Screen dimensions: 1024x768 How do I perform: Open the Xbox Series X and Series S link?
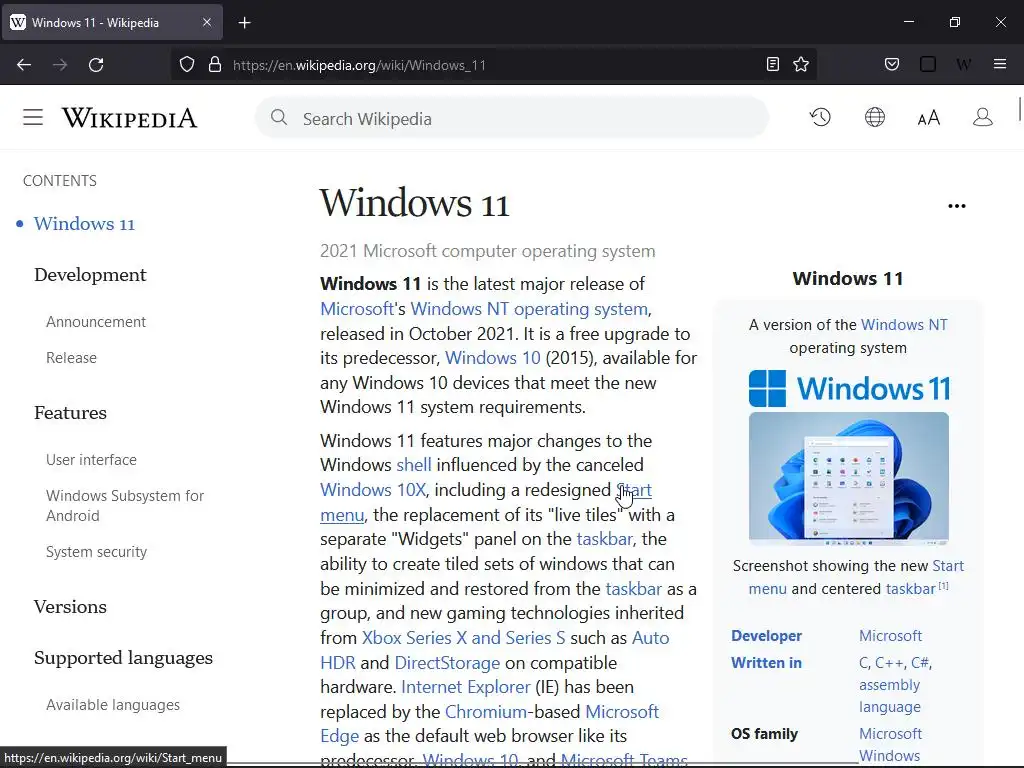464,637
